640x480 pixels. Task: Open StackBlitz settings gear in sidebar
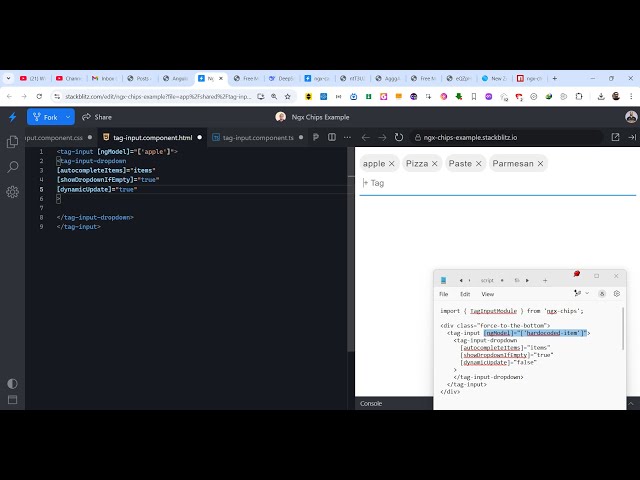[x=12, y=191]
